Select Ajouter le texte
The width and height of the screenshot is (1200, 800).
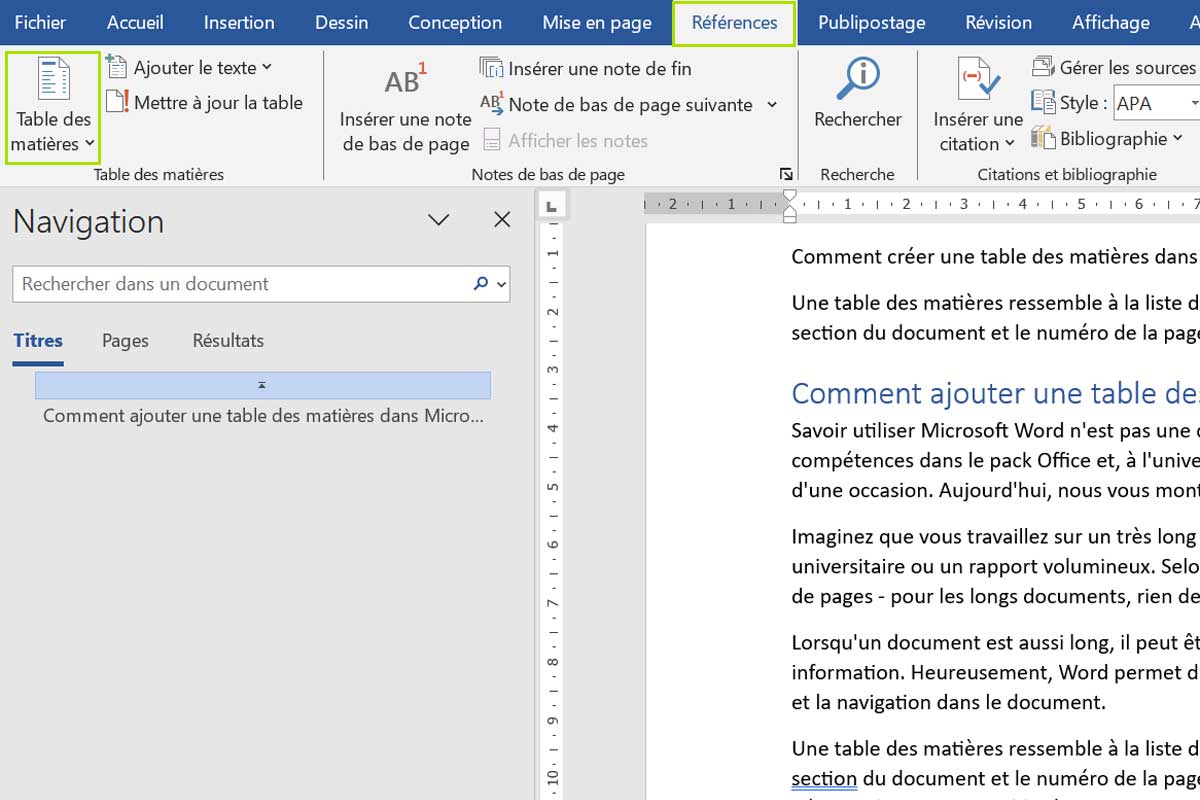pos(190,67)
